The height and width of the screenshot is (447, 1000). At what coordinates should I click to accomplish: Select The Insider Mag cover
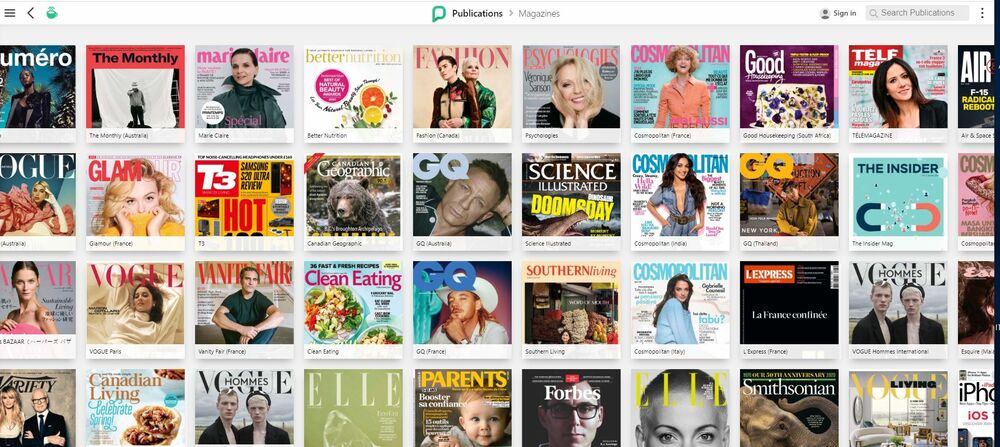tap(898, 195)
